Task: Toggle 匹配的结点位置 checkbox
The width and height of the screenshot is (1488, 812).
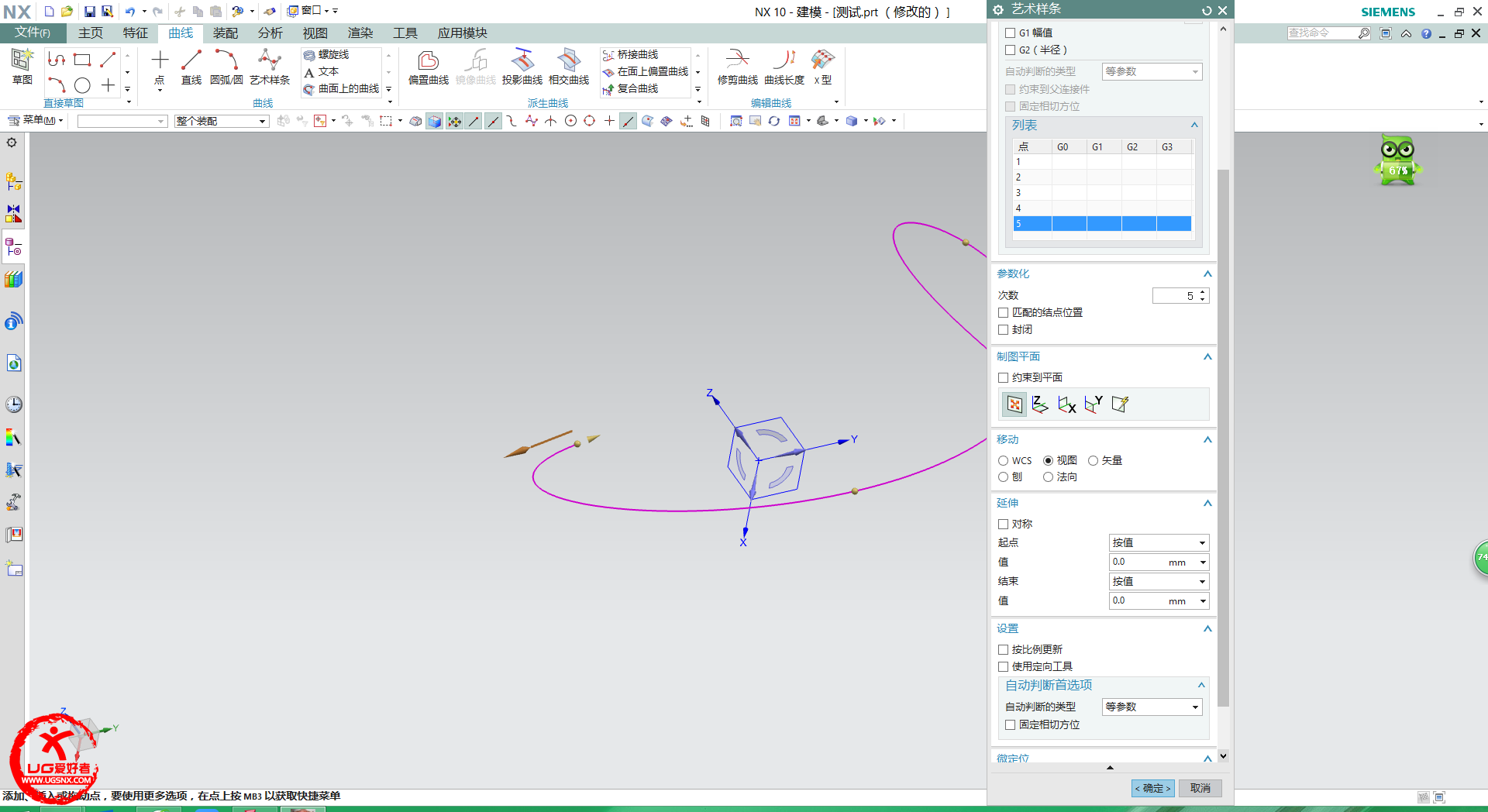Action: 1004,312
